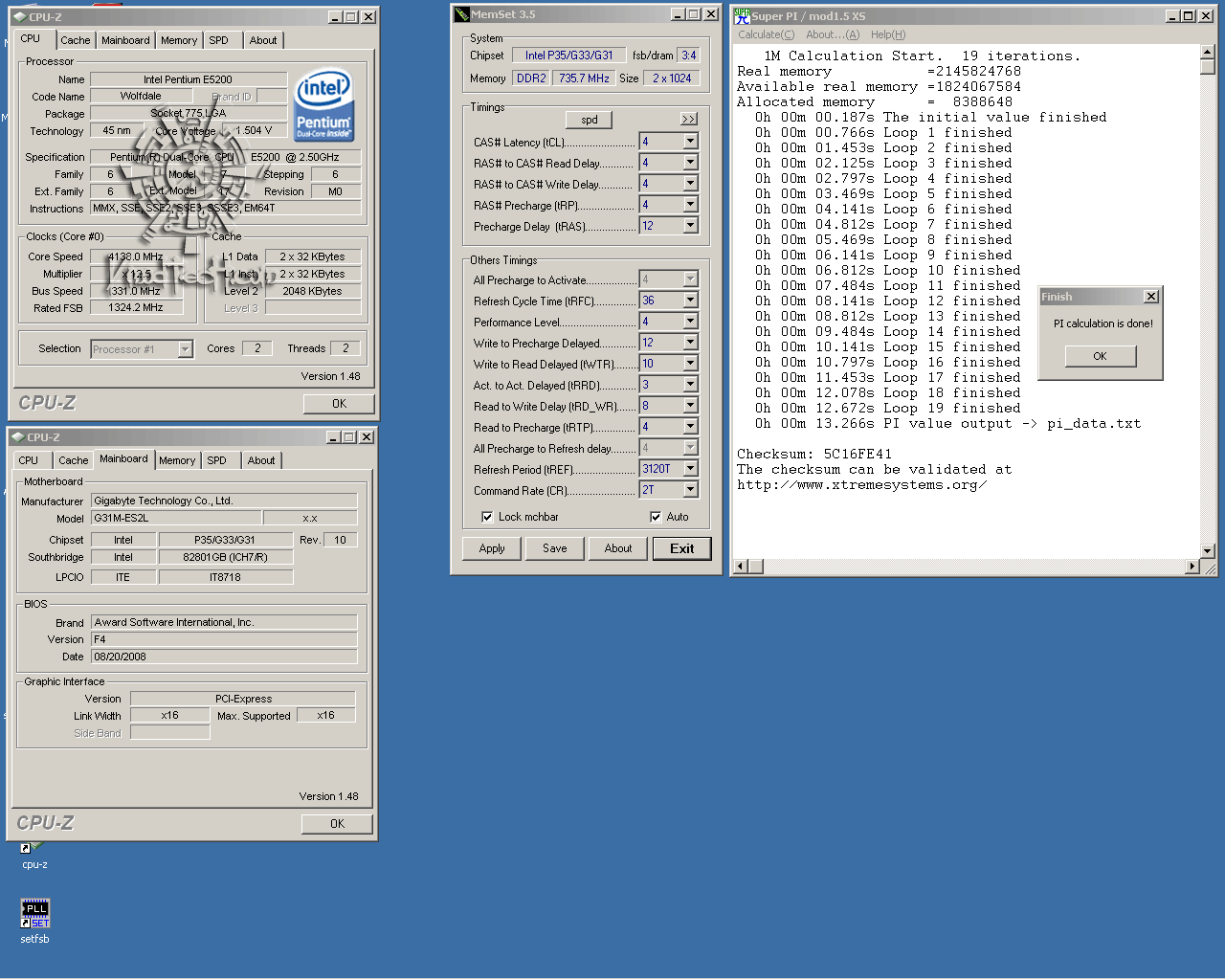The image size is (1225, 980).
Task: Click the >> expand button in MemSet Timings
Action: pos(689,120)
